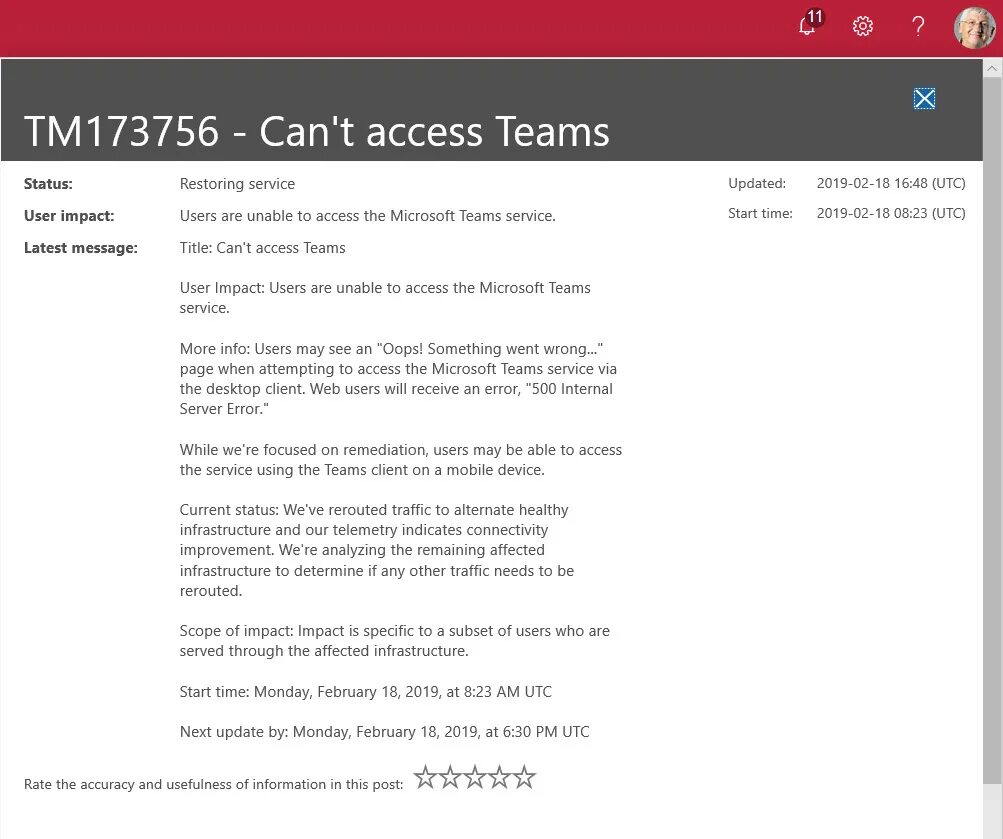1003x839 pixels.
Task: Click the 'Updated:' label
Action: point(757,184)
